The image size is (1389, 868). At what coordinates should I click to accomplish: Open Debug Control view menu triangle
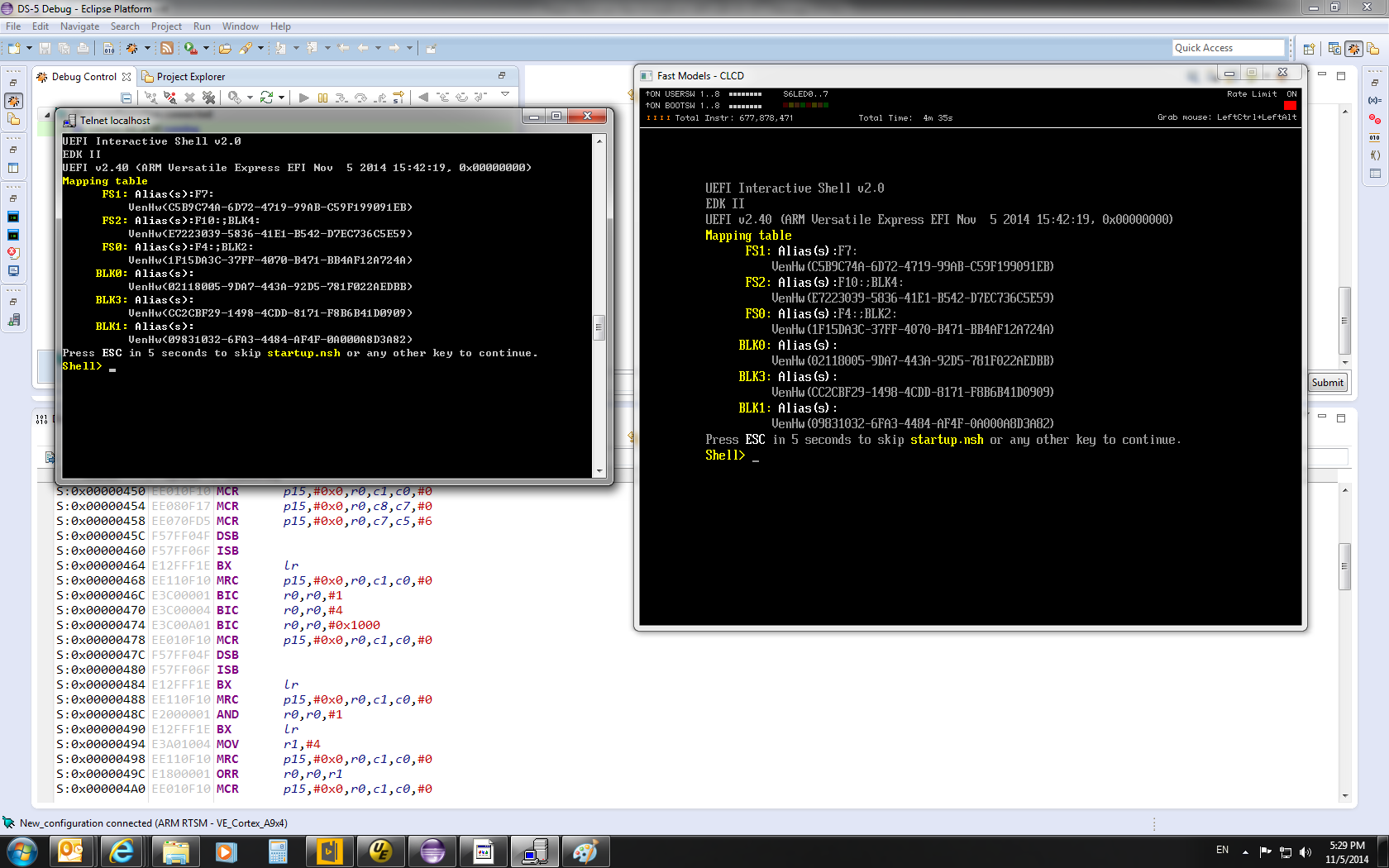(505, 95)
